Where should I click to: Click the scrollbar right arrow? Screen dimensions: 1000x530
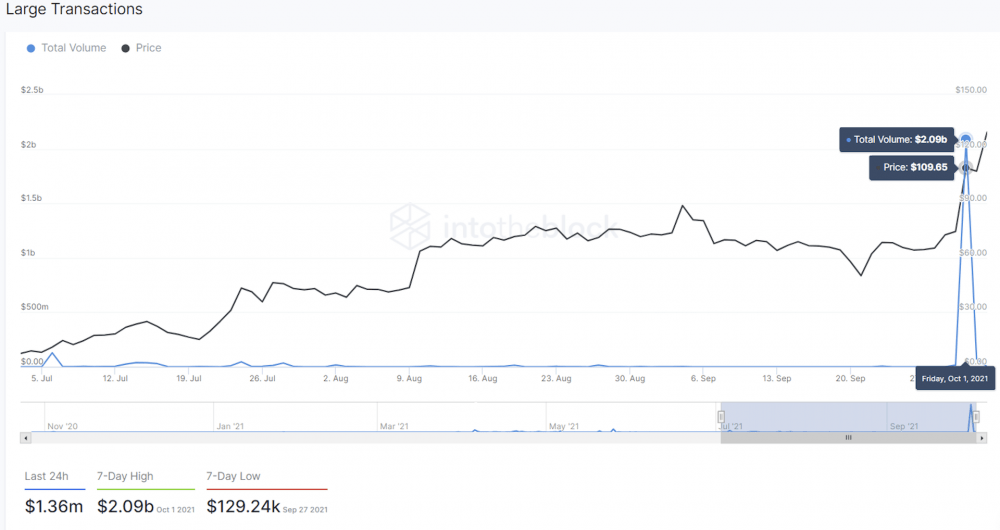(983, 437)
